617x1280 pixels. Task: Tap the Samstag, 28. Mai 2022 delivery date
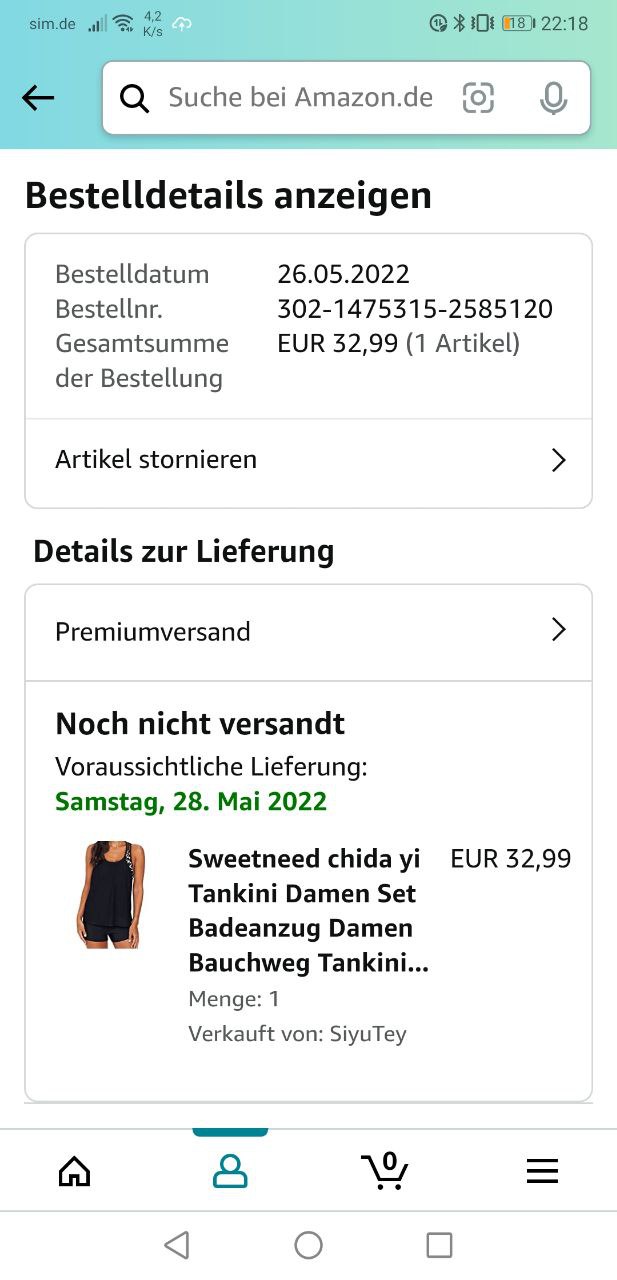coord(191,802)
